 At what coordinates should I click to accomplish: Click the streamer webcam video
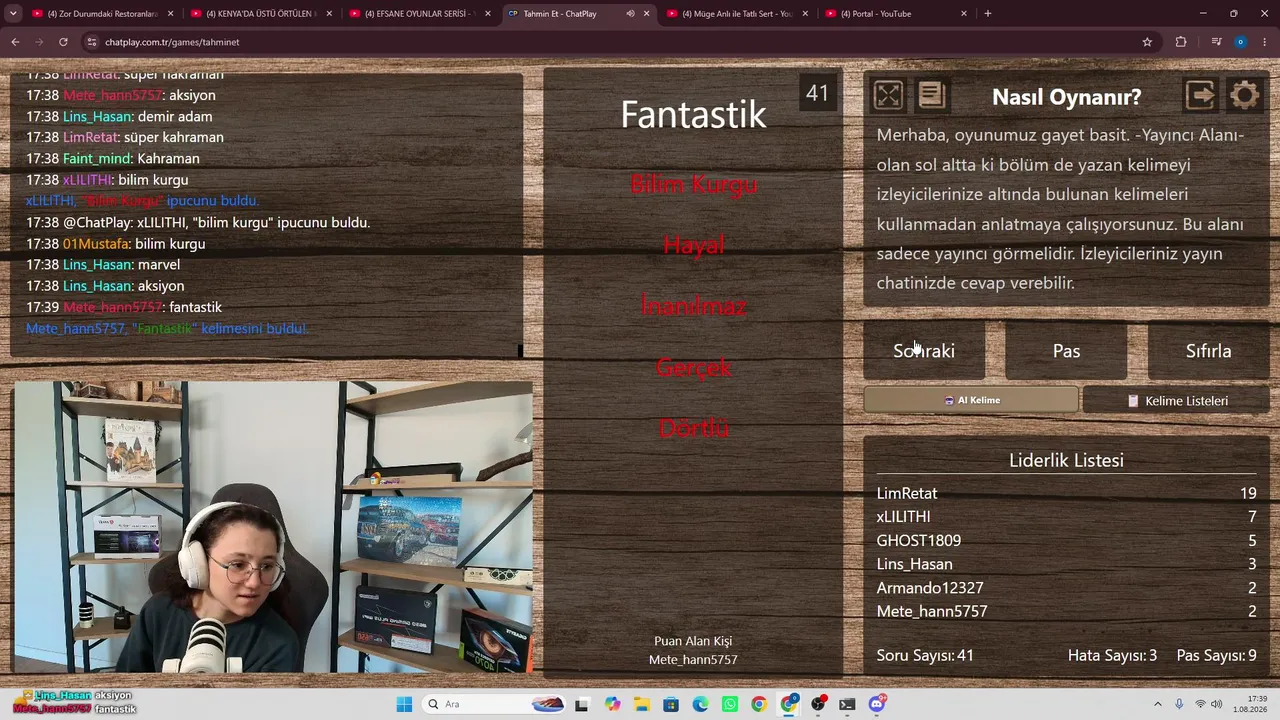coord(273,526)
